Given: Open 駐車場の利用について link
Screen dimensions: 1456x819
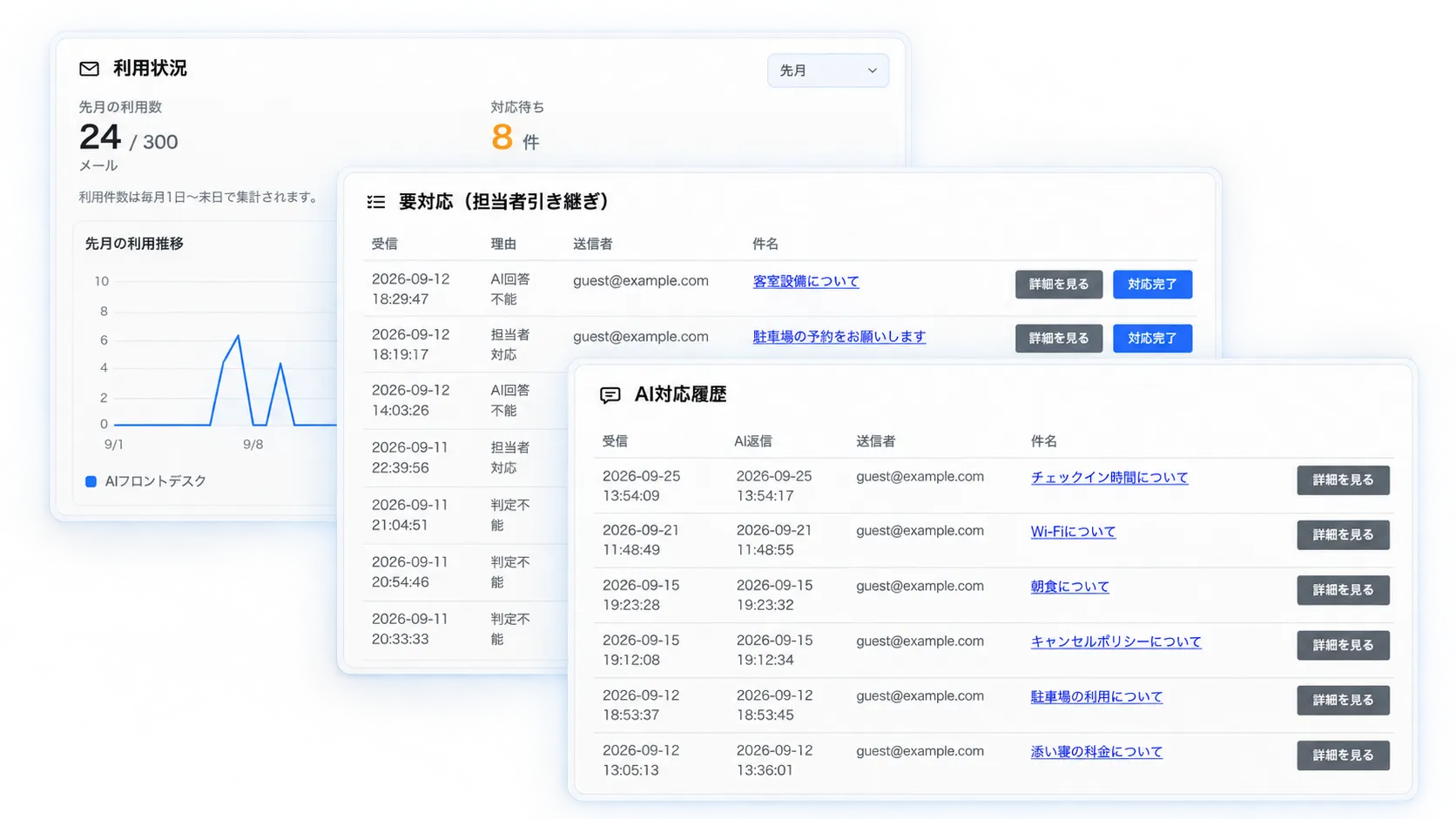Looking at the screenshot, I should [x=1096, y=696].
